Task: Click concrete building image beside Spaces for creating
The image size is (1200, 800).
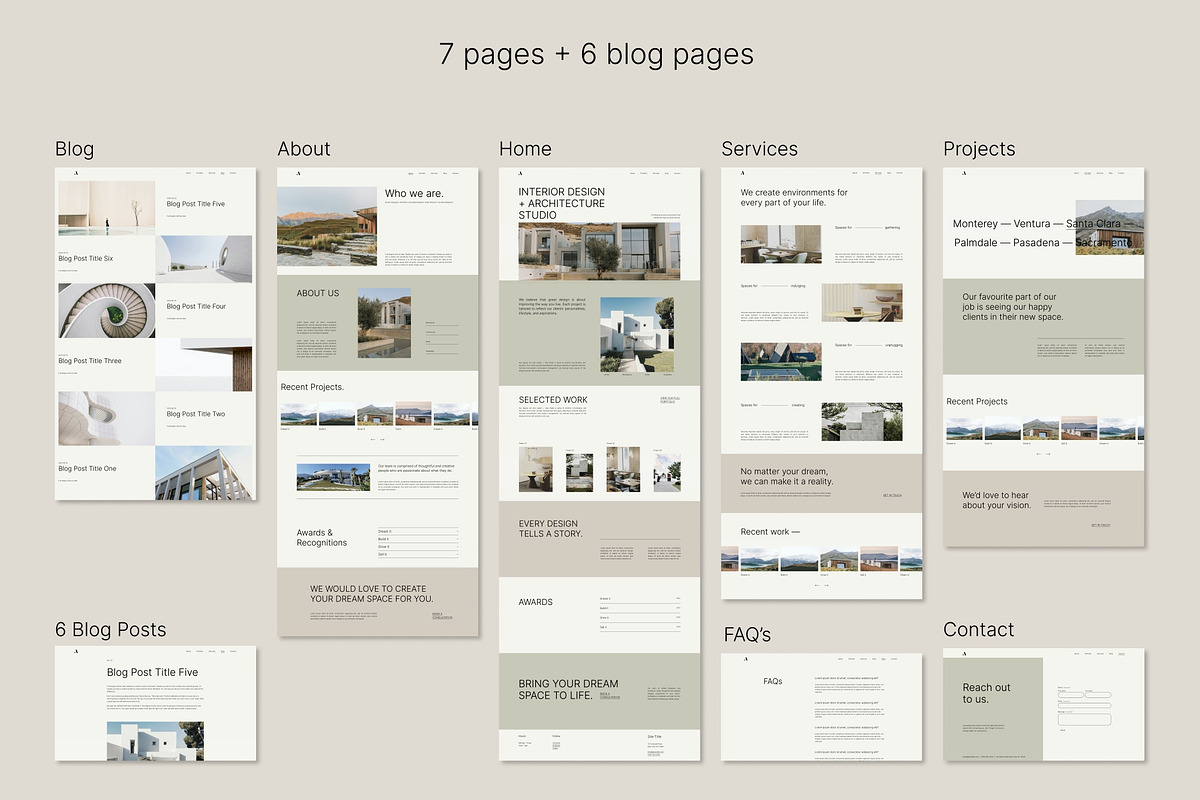Action: [x=862, y=421]
